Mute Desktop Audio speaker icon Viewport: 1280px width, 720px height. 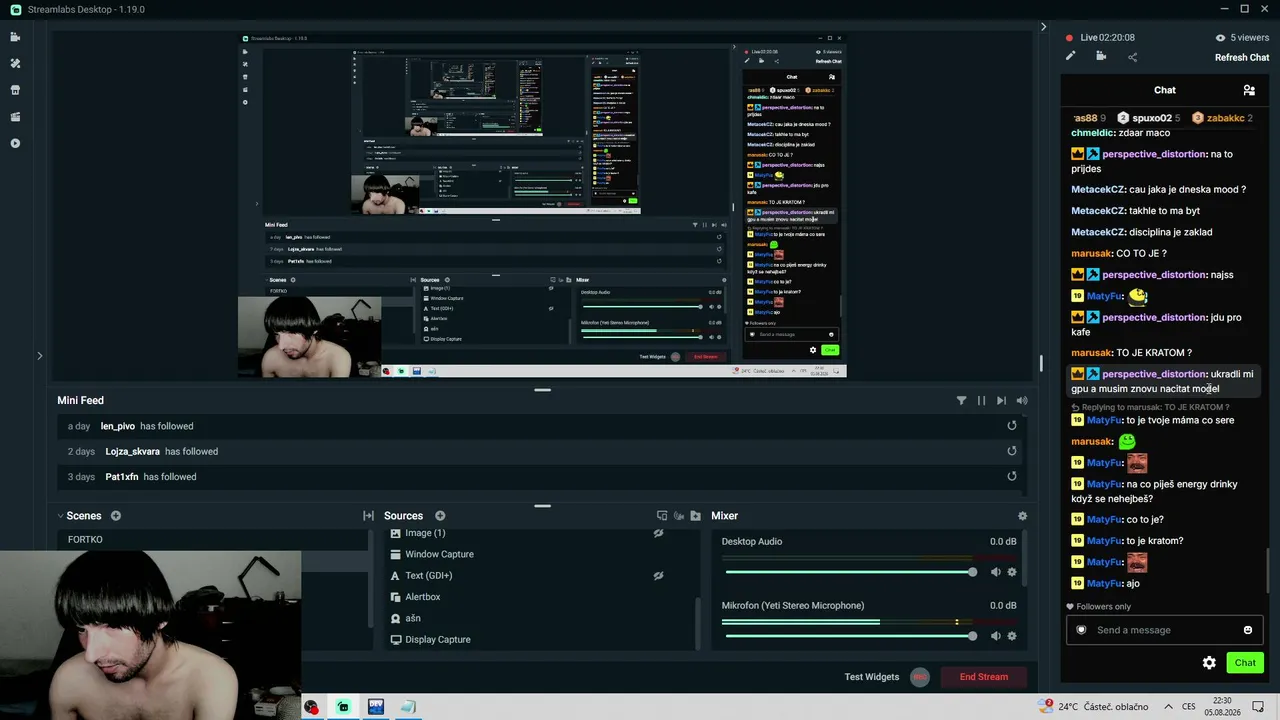(x=995, y=572)
